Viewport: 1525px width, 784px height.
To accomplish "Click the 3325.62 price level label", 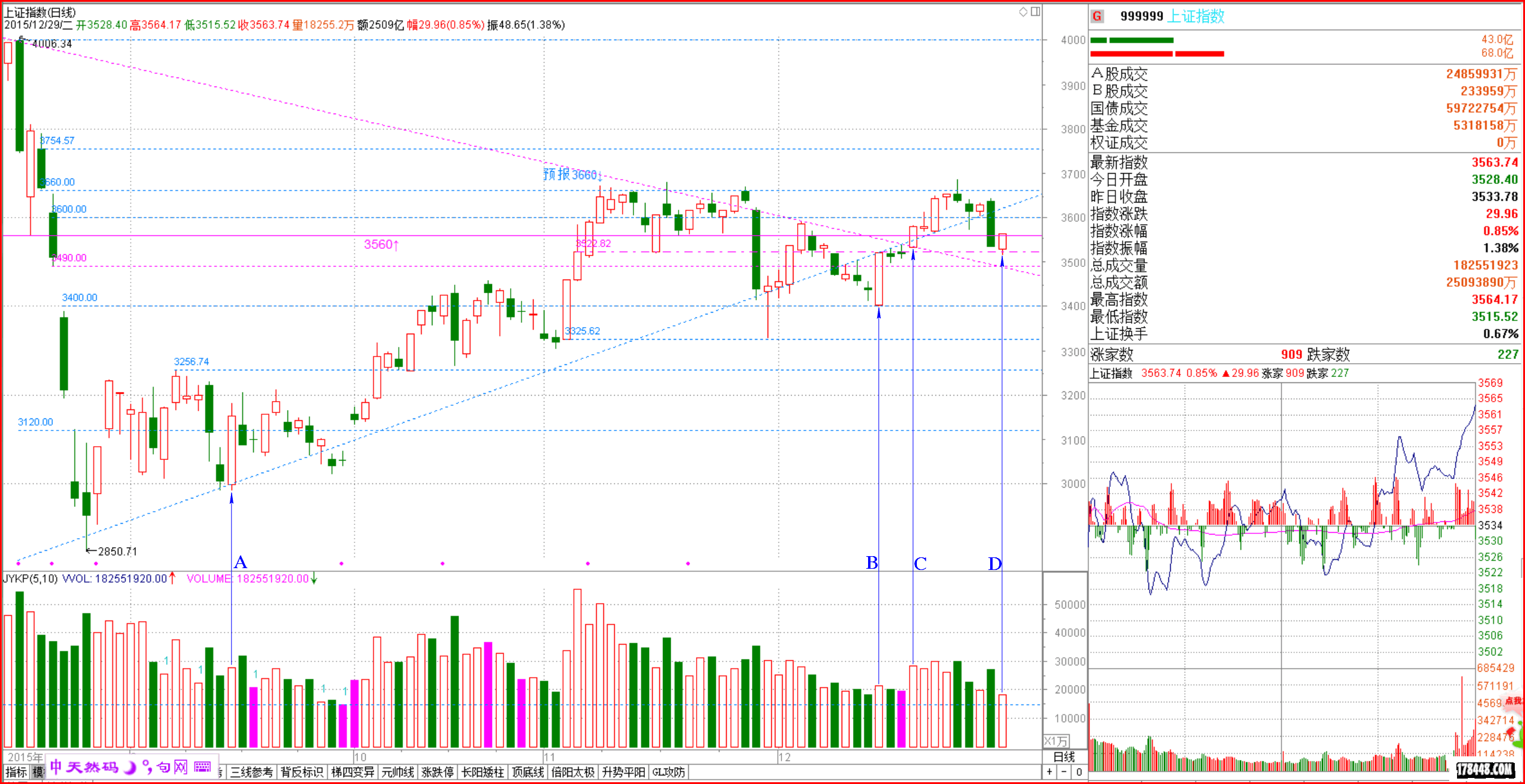I will coord(582,331).
